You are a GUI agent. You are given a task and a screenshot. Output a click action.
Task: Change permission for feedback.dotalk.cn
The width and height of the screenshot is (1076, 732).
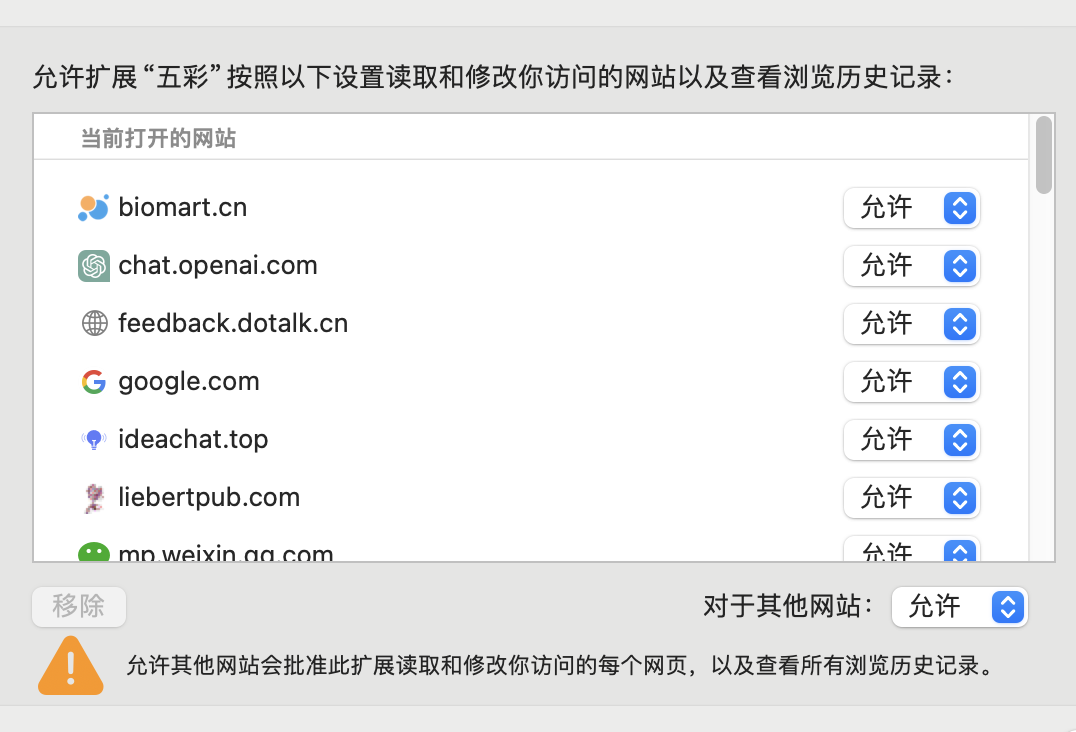pos(911,324)
